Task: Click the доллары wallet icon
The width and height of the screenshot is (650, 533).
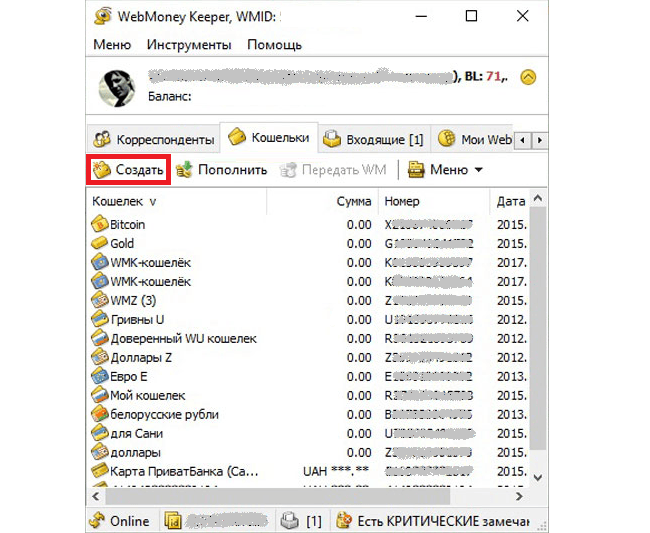Action: [99, 453]
